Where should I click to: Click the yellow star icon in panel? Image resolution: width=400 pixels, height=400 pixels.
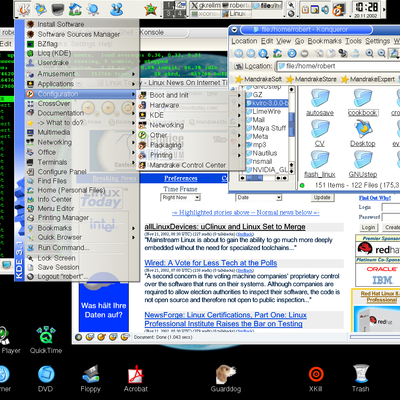coord(151,10)
